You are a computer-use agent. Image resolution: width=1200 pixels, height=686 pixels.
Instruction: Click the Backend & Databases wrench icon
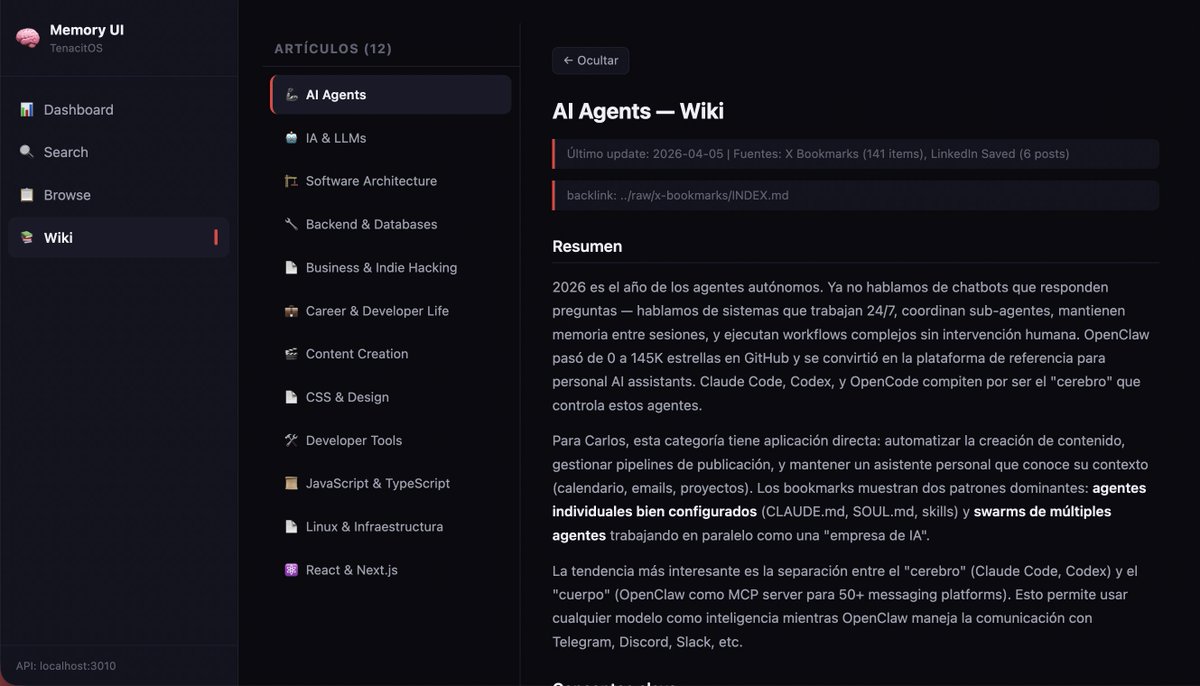[291, 224]
